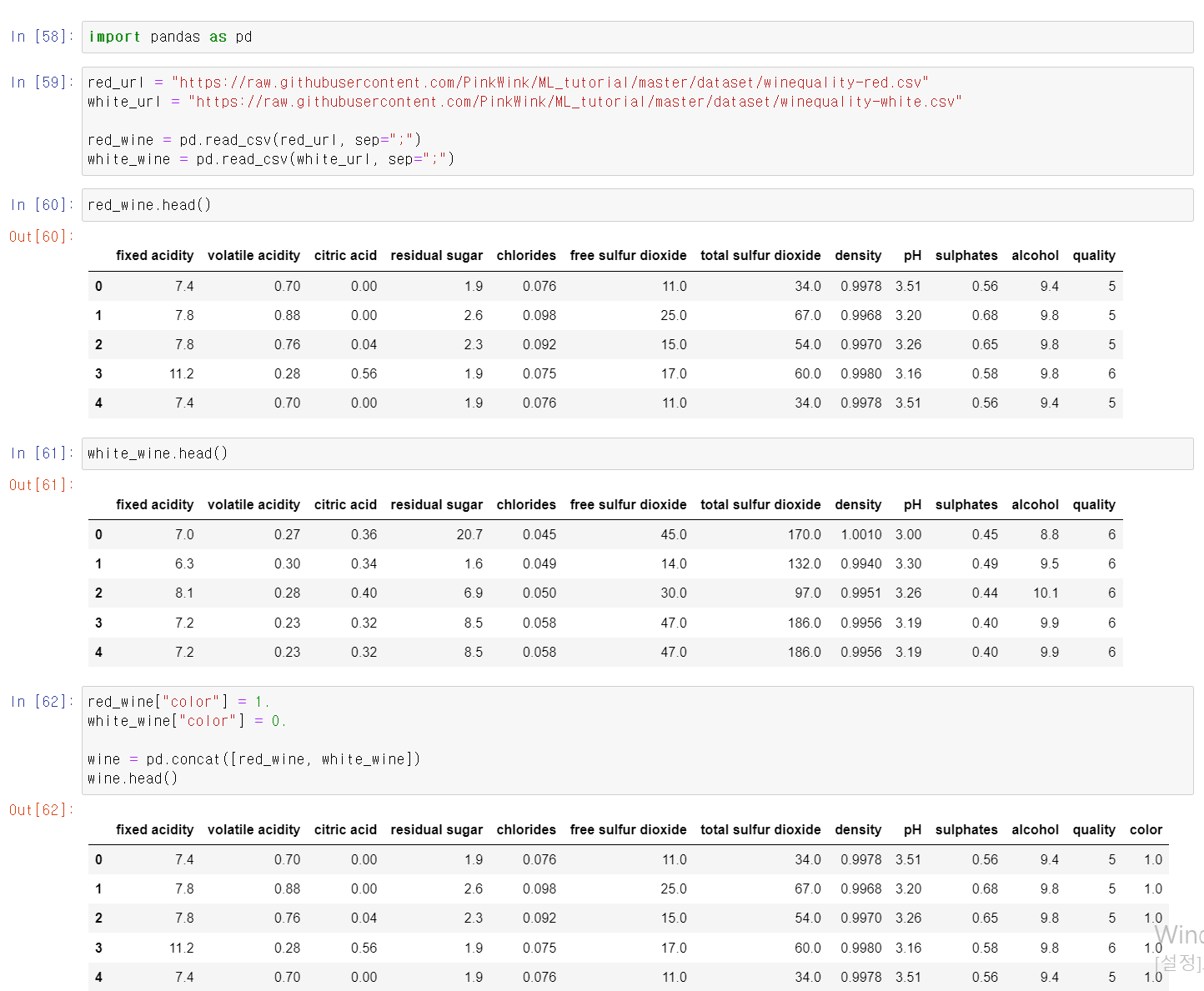Click the Out[61] output prompt

(41, 485)
